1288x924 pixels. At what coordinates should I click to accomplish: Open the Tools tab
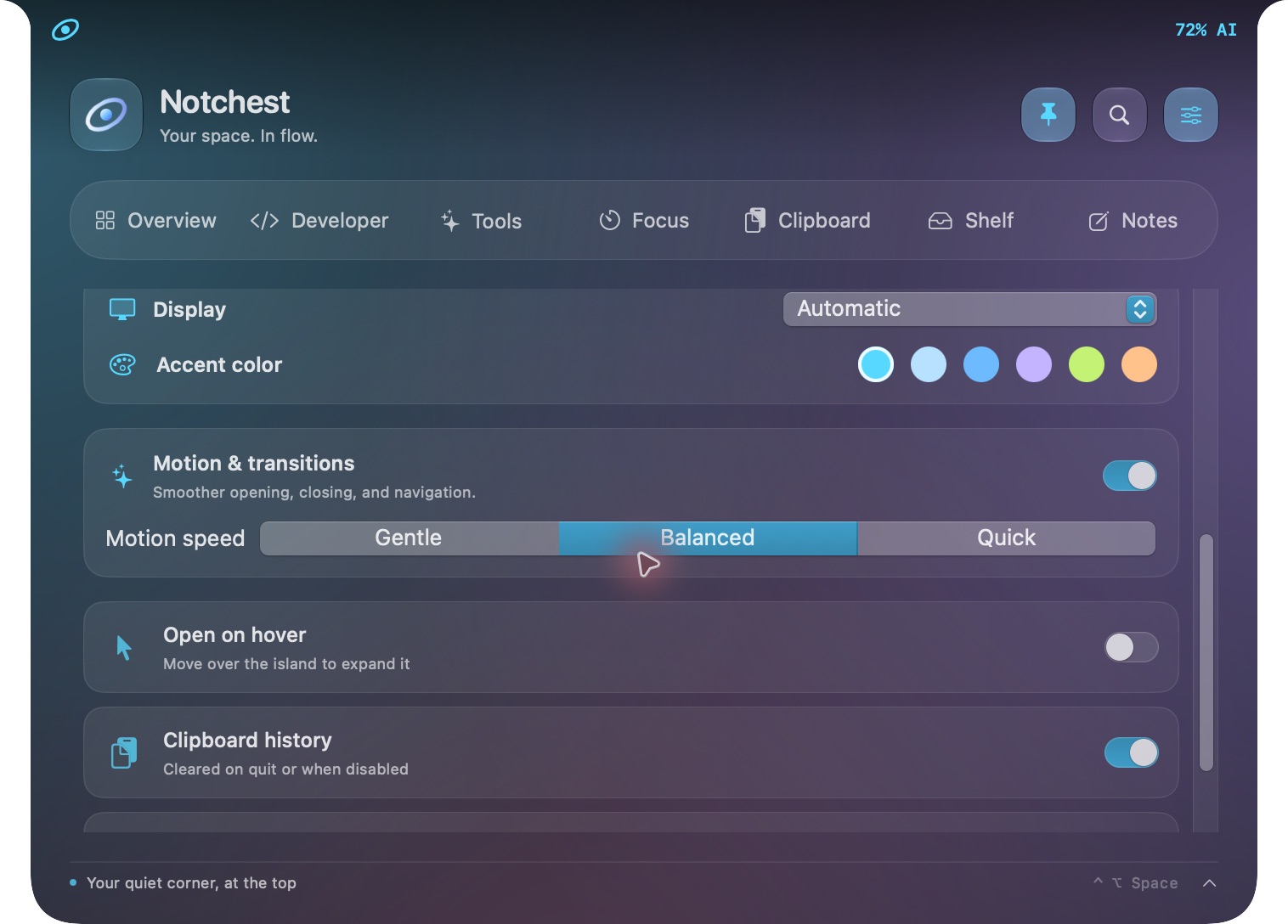click(481, 221)
